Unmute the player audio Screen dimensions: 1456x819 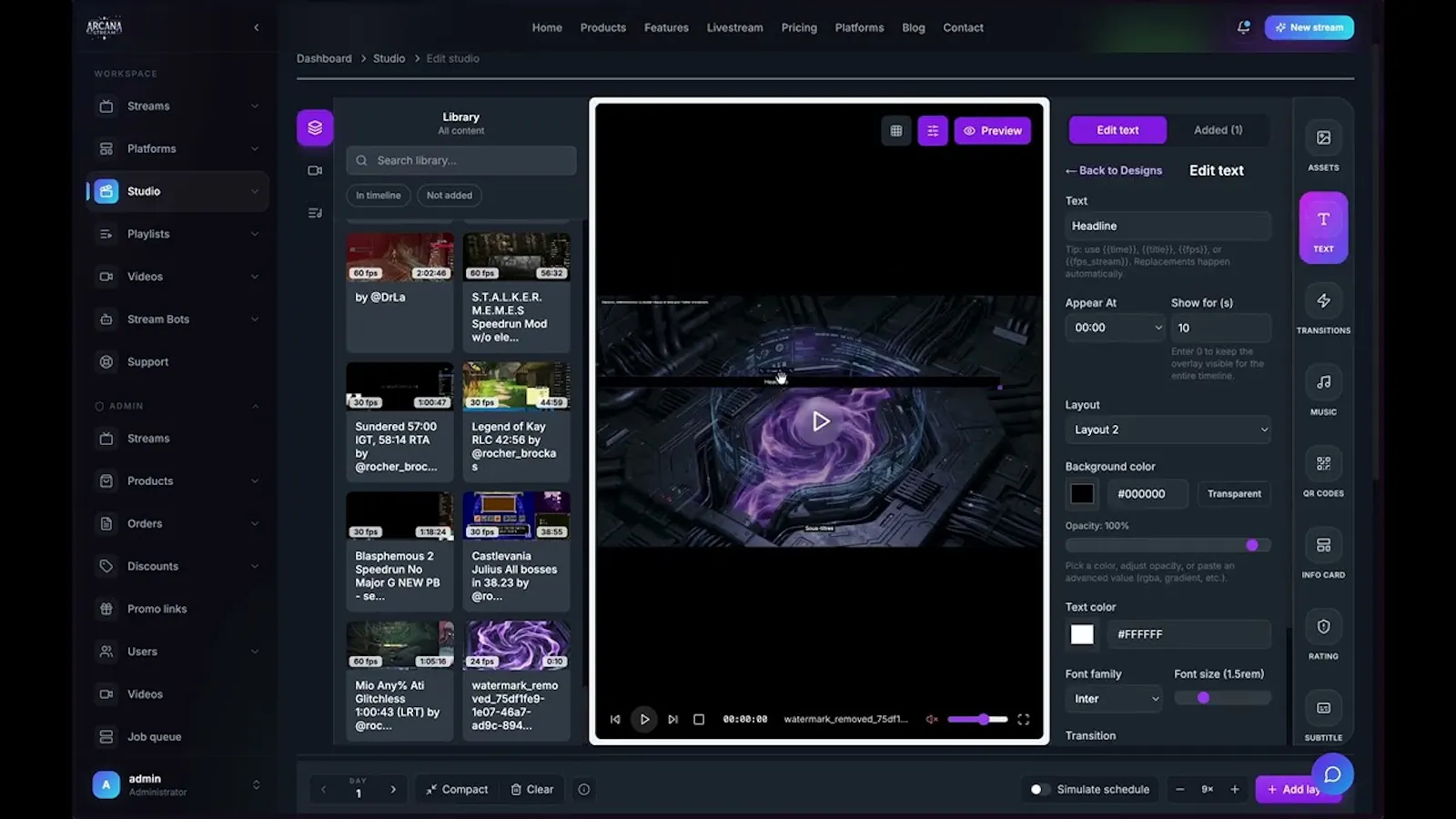(x=932, y=719)
